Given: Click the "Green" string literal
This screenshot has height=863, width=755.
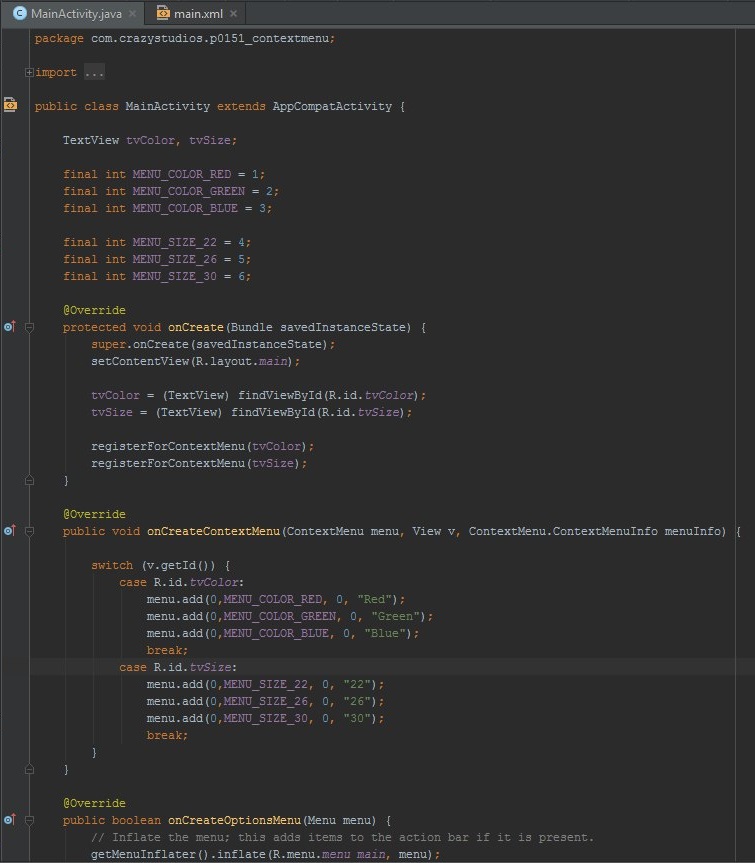Looking at the screenshot, I should [395, 616].
